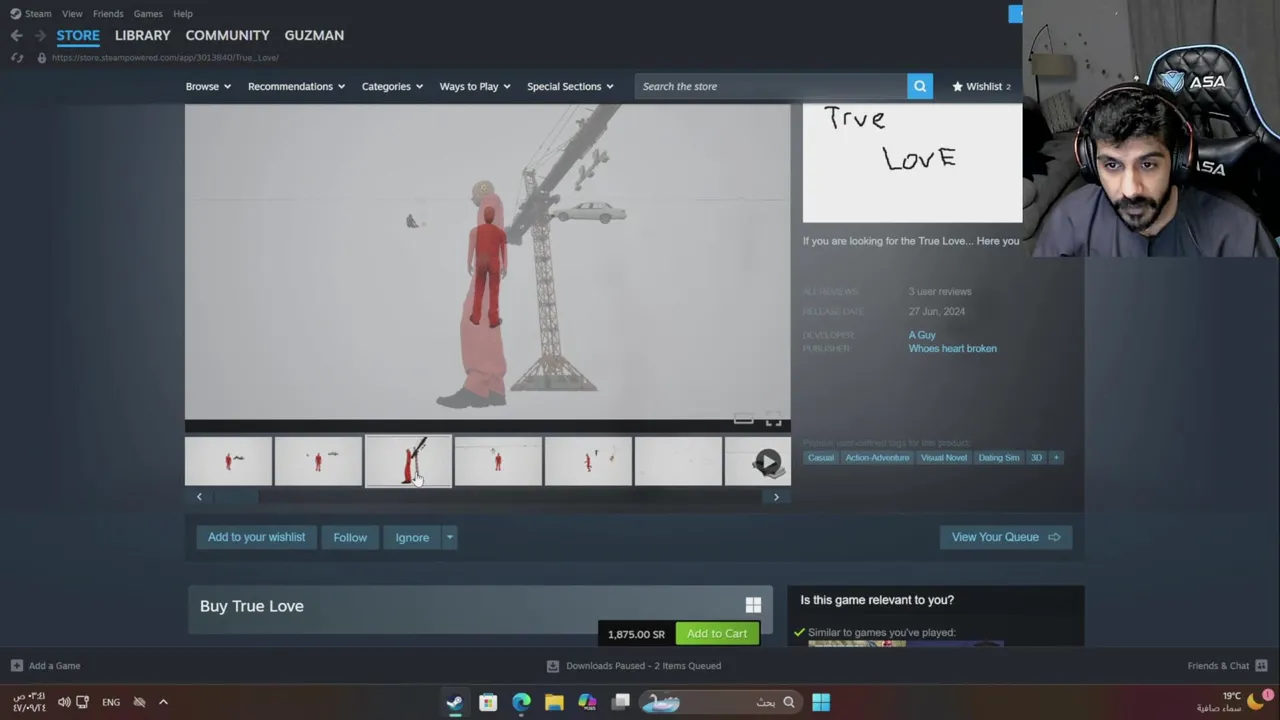Click the store URL address field
The height and width of the screenshot is (720, 1280).
click(165, 57)
